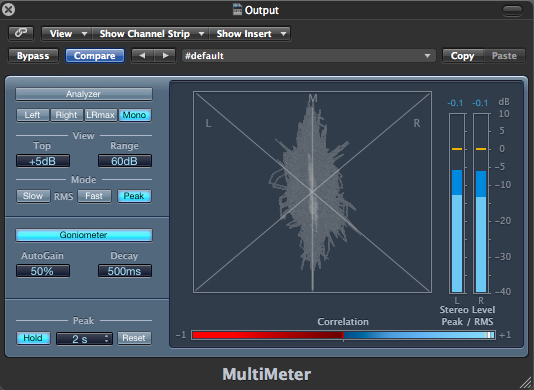Enable the Analyzer view

[84, 94]
